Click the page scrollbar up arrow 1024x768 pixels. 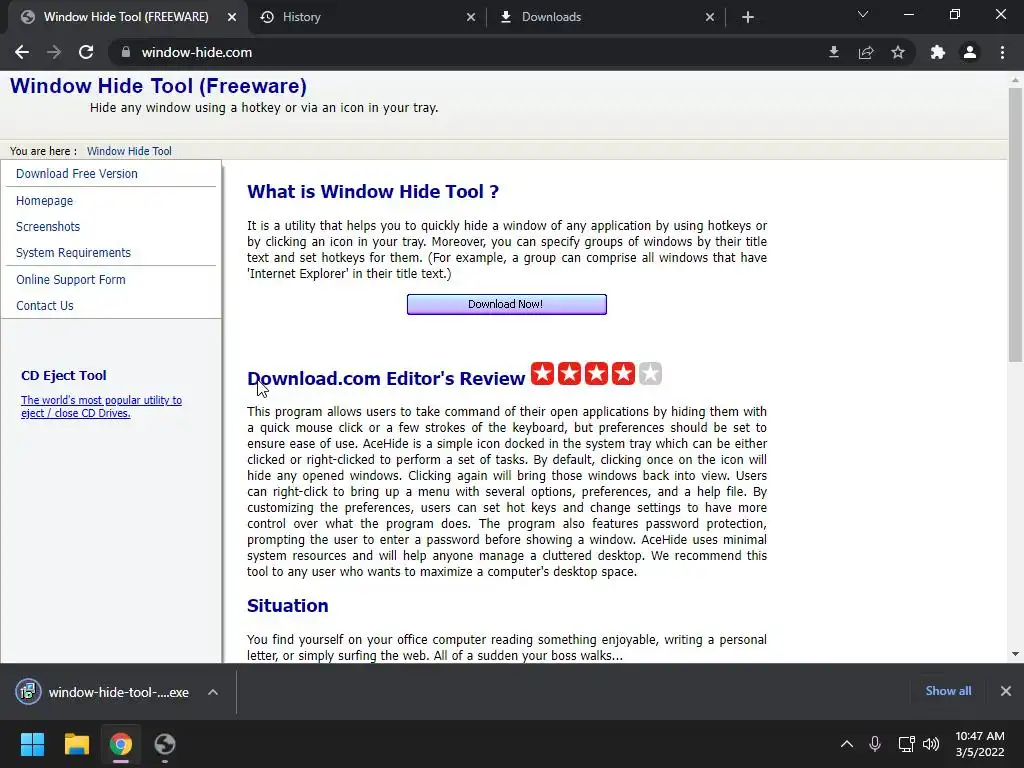coord(1015,80)
